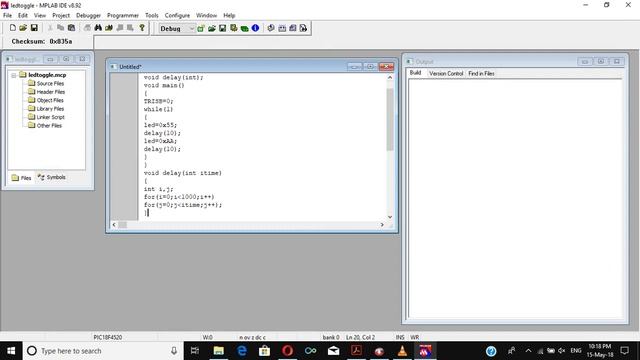
Task: Open the Tools menu
Action: [x=152, y=15]
